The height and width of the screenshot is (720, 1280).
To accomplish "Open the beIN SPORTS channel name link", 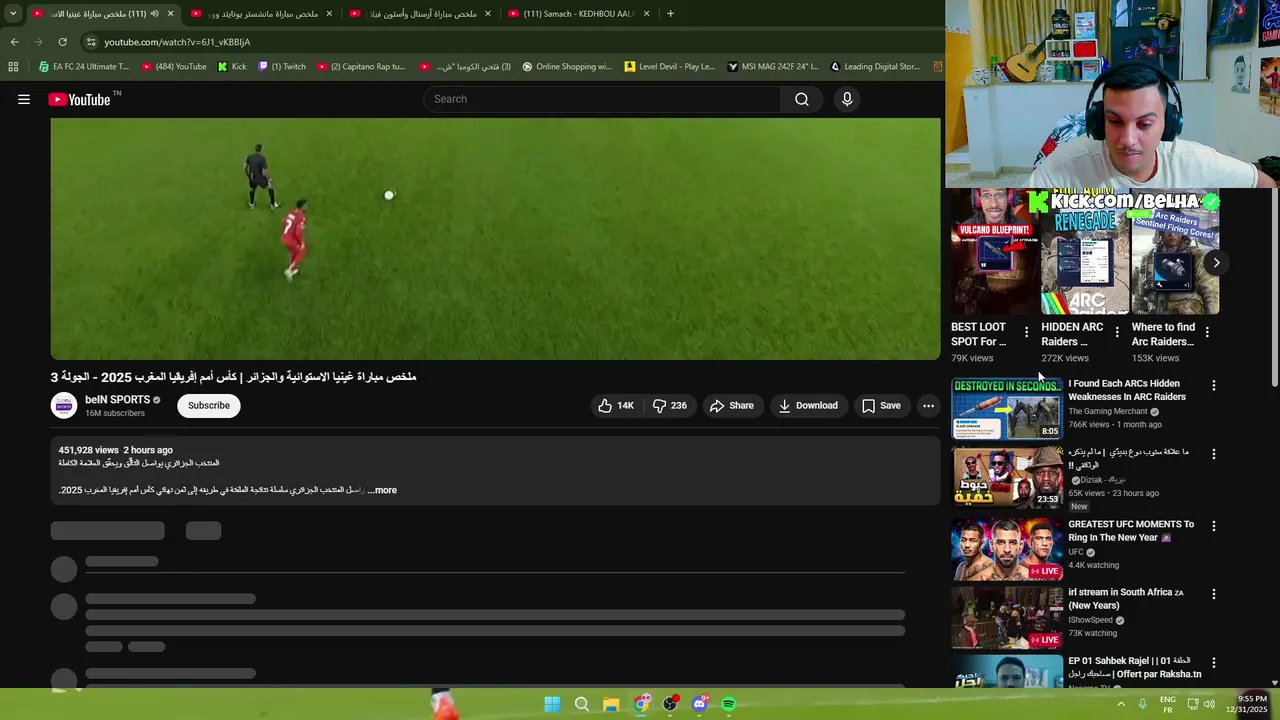I will click(117, 399).
